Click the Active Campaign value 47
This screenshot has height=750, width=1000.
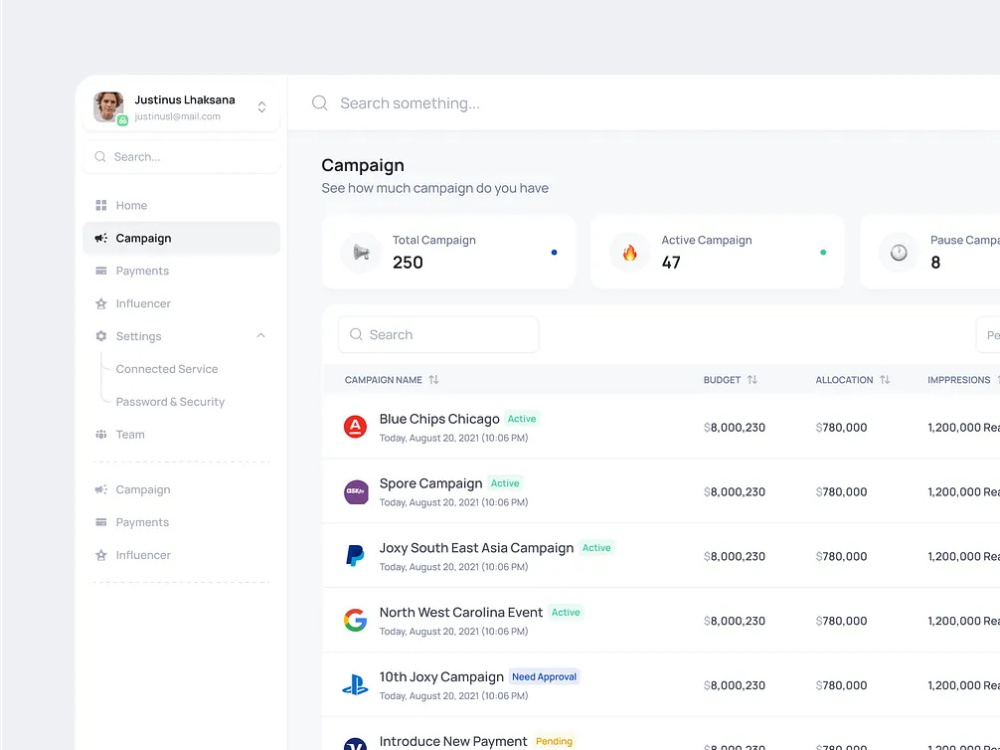[x=671, y=262]
